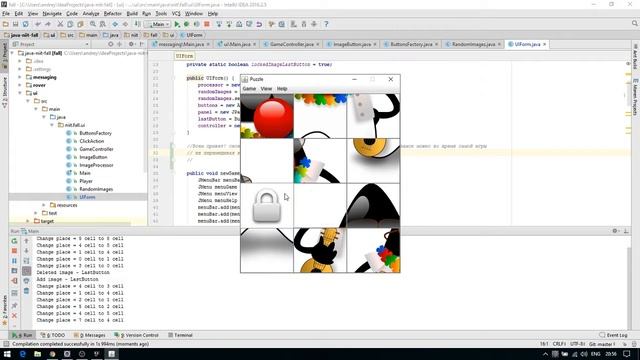Click the red Stop icon in main toolbar

pyautogui.click(x=207, y=24)
